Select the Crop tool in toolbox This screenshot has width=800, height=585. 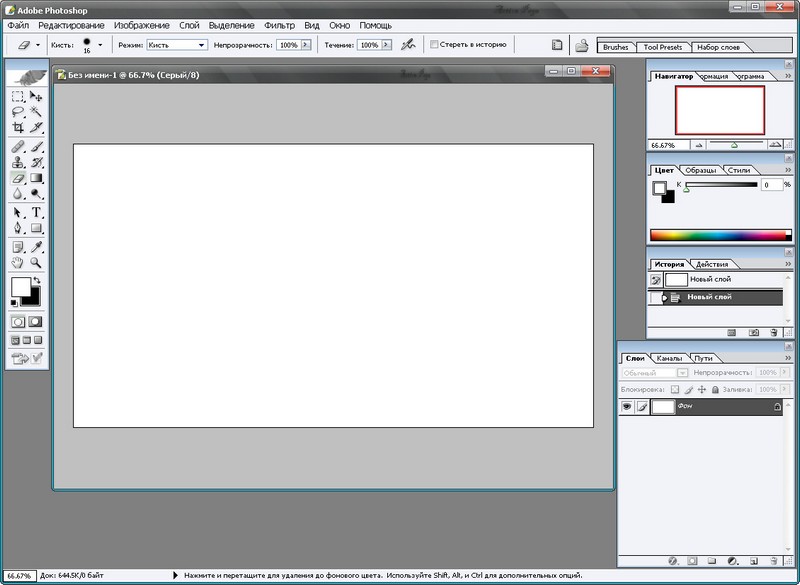click(x=18, y=128)
